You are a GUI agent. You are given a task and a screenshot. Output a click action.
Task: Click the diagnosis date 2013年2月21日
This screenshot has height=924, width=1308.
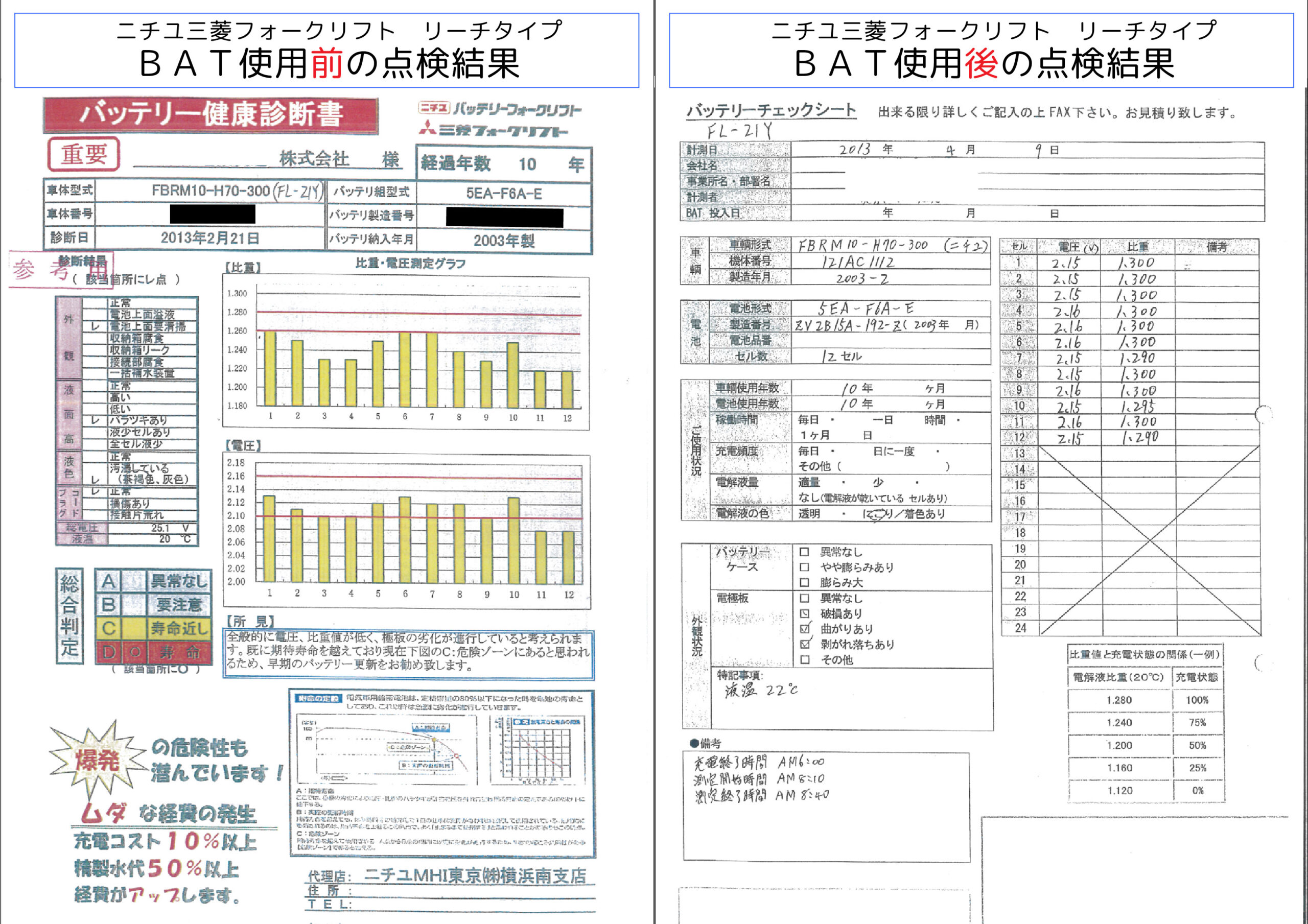pyautogui.click(x=209, y=238)
